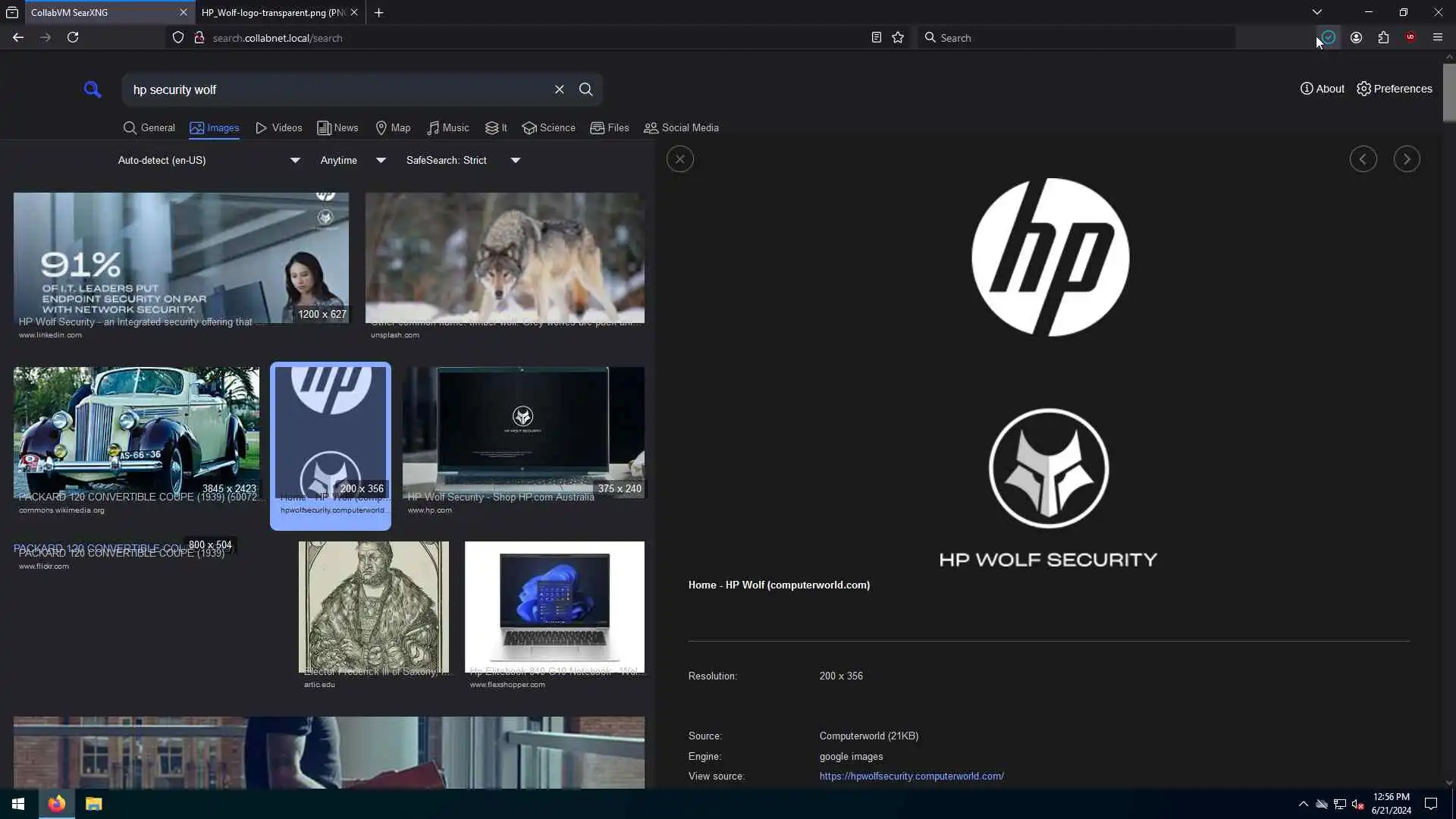This screenshot has width=1456, height=819.
Task: Select the grey wolf image thumbnail
Action: point(504,258)
